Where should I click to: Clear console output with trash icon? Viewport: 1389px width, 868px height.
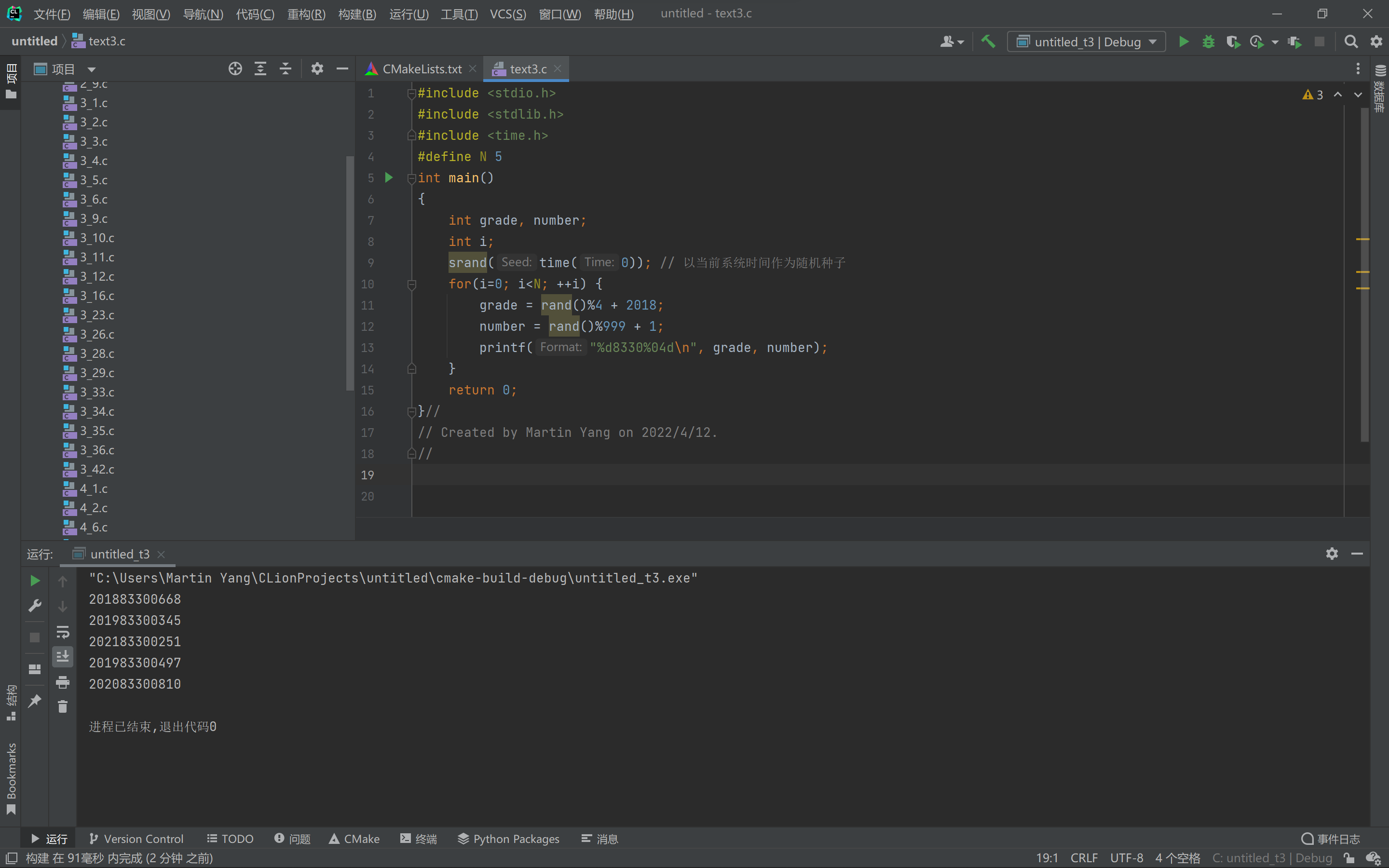63,706
